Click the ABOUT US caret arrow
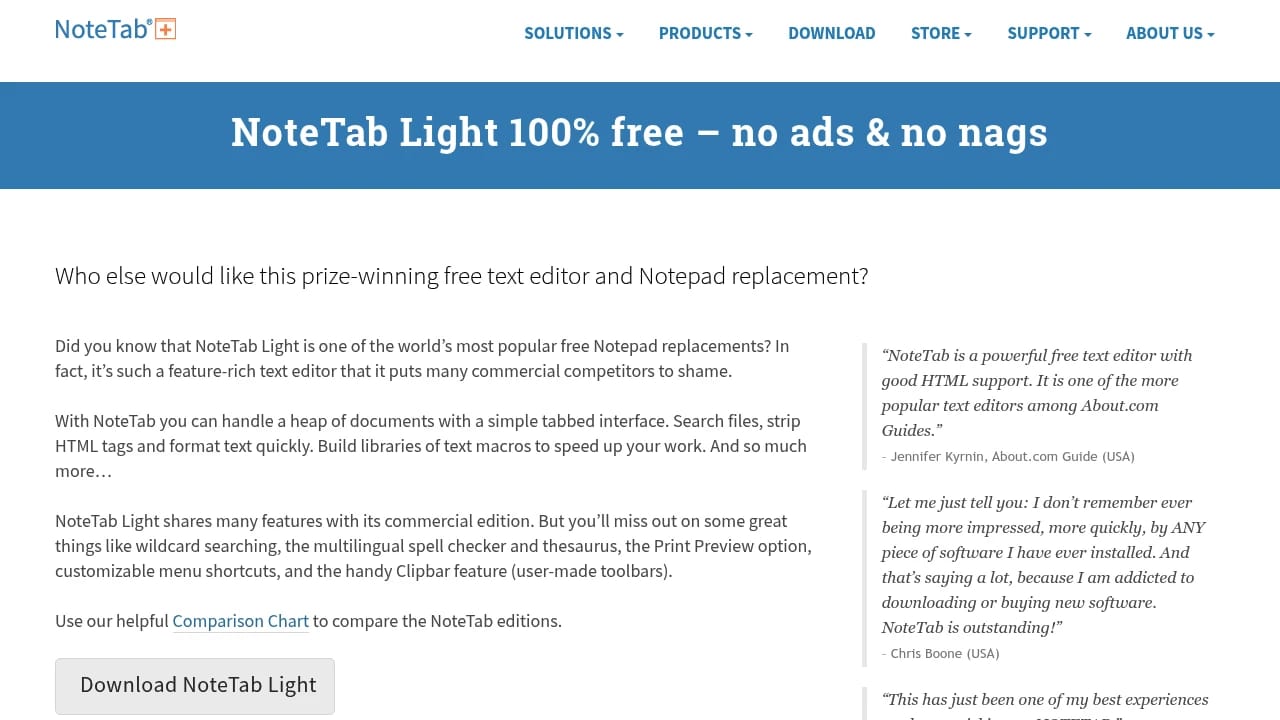This screenshot has width=1280, height=720. (x=1211, y=34)
